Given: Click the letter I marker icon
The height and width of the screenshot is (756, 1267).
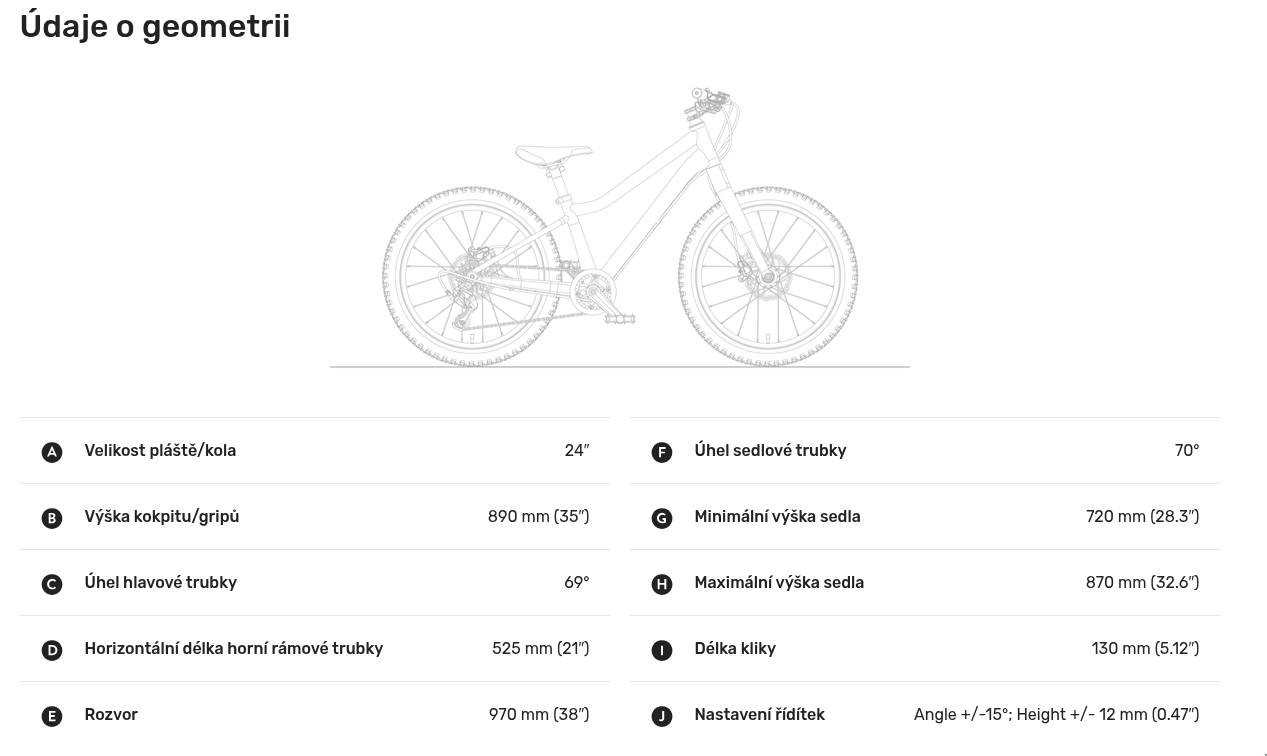Looking at the screenshot, I should point(662,650).
